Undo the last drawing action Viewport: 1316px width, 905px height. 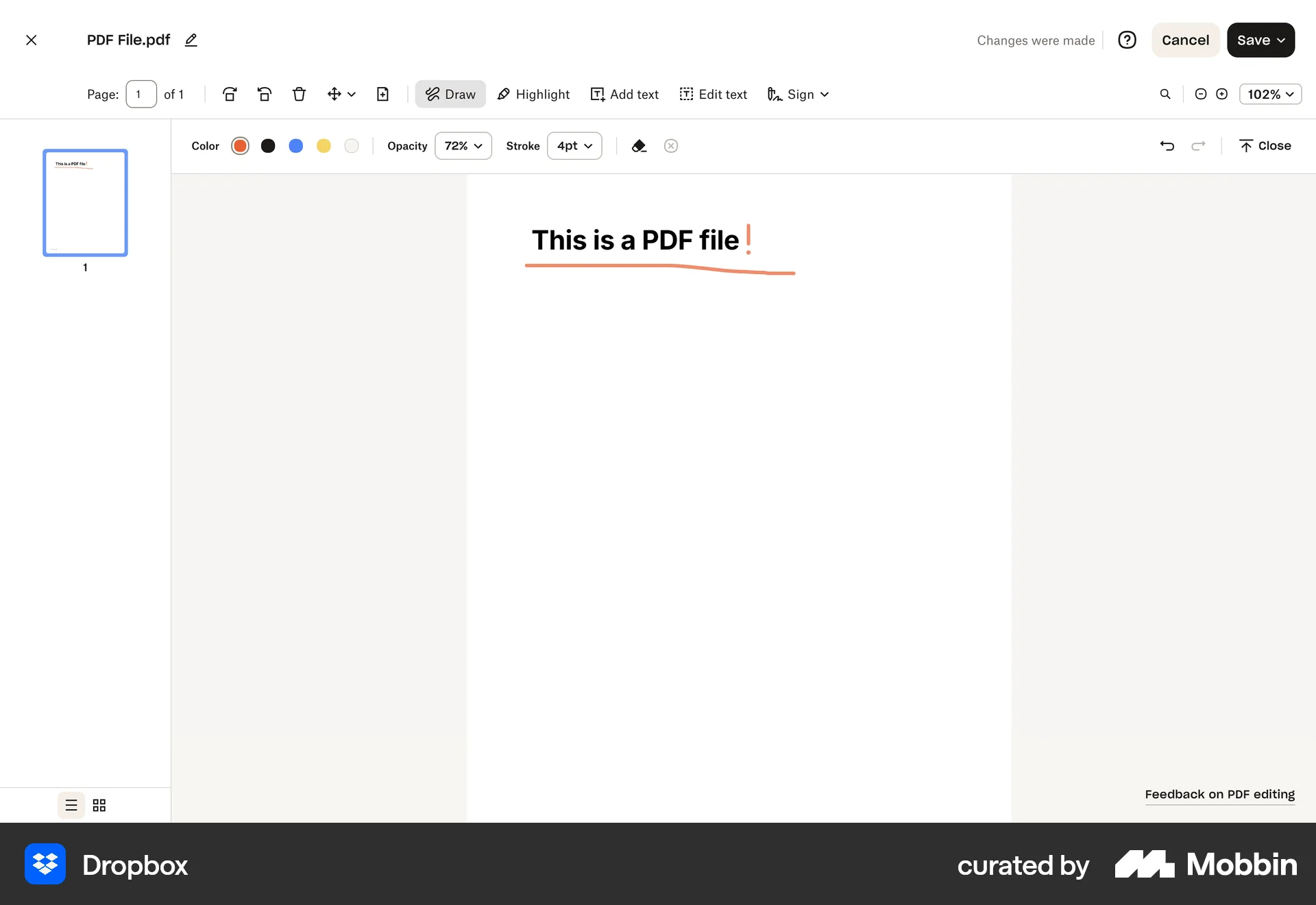click(x=1168, y=145)
